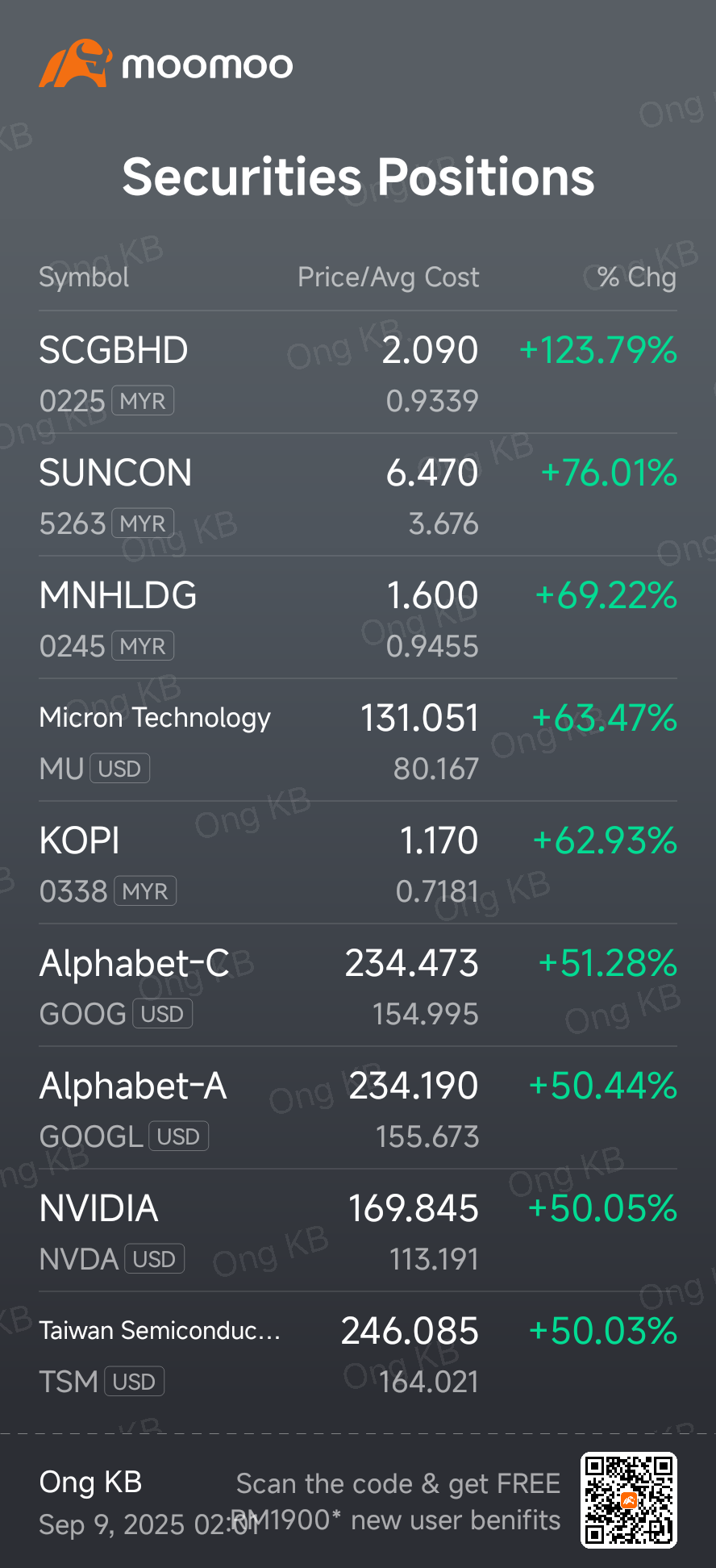Click the USD tag beside GOOGL

pos(178,1136)
